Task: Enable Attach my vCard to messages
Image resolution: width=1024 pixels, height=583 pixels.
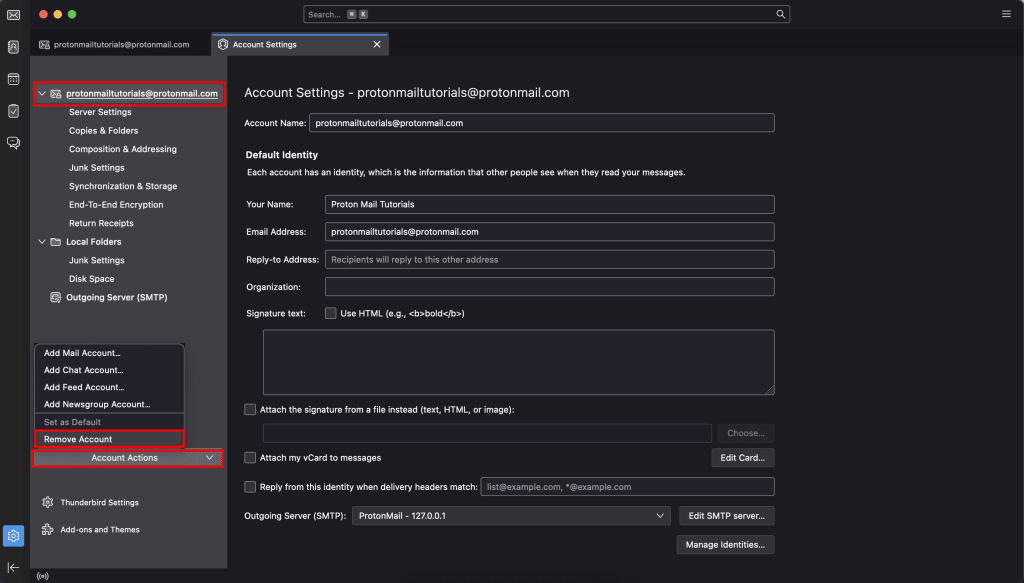Action: tap(249, 458)
